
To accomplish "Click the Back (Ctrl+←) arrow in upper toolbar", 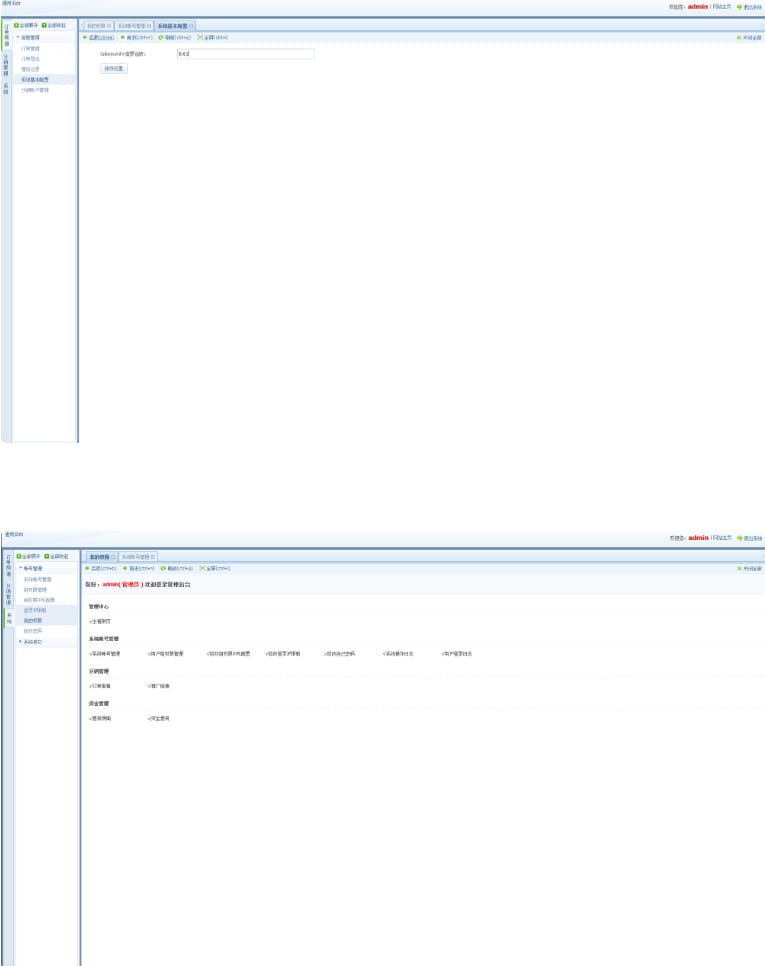I will [x=86, y=37].
